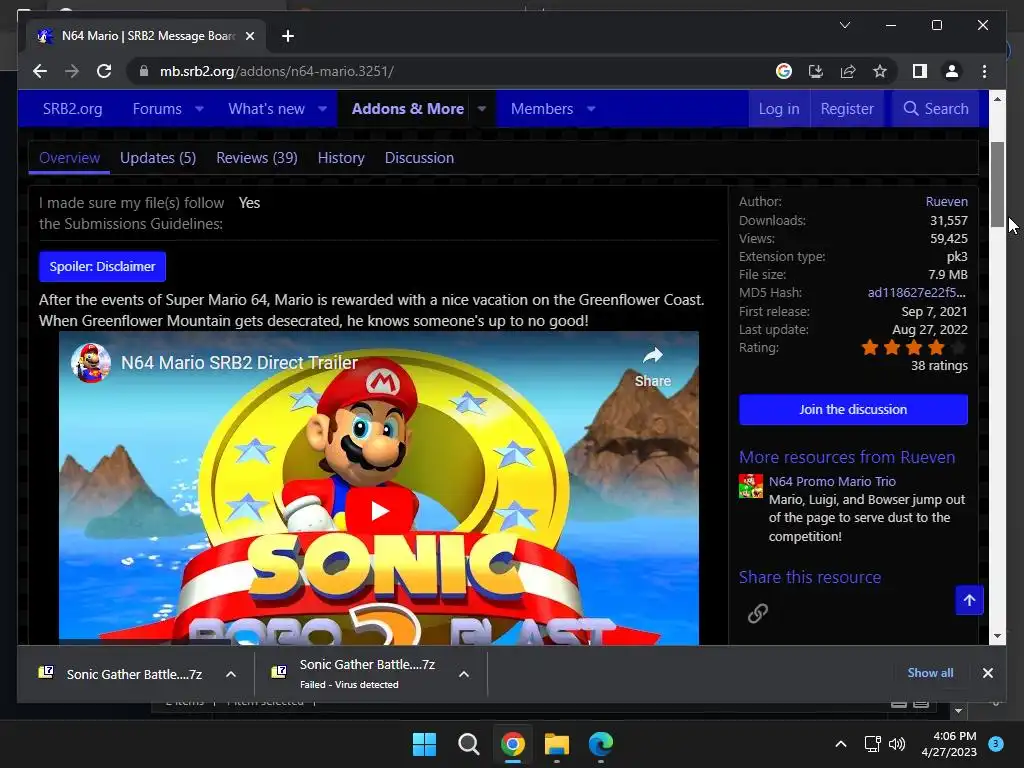Click the install app icon in address bar
1024x768 pixels.
tap(816, 71)
